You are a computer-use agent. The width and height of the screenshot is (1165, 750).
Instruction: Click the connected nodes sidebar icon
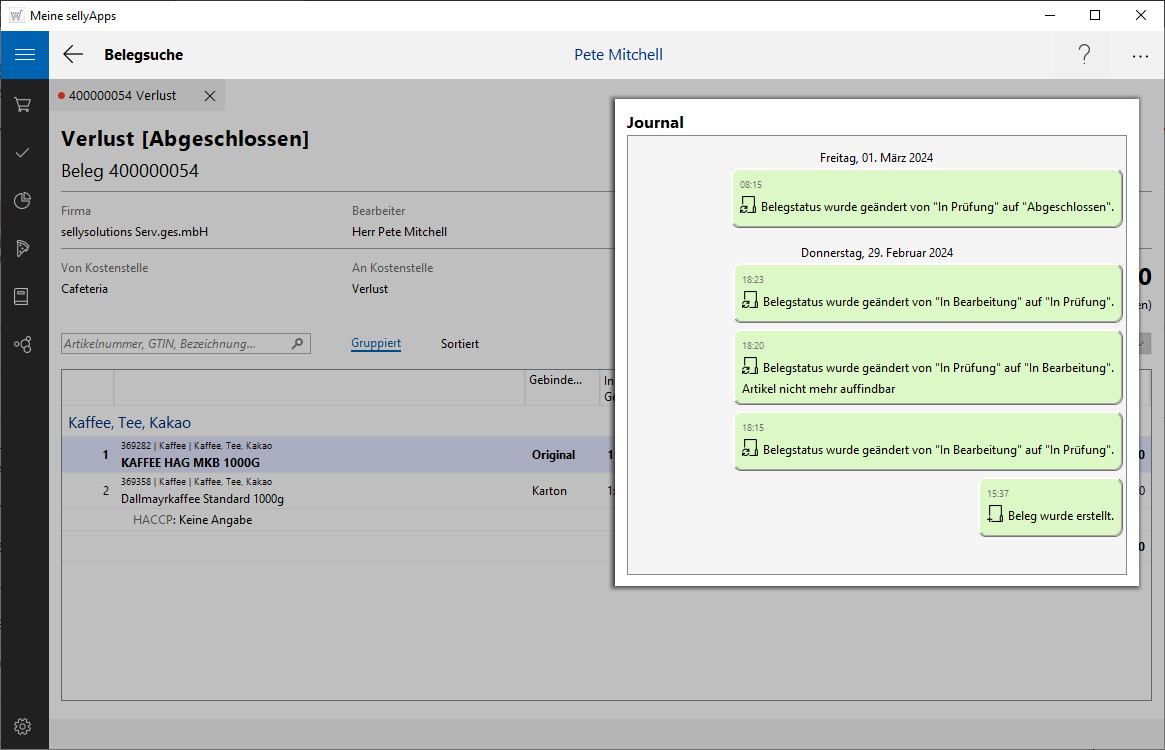[23, 344]
